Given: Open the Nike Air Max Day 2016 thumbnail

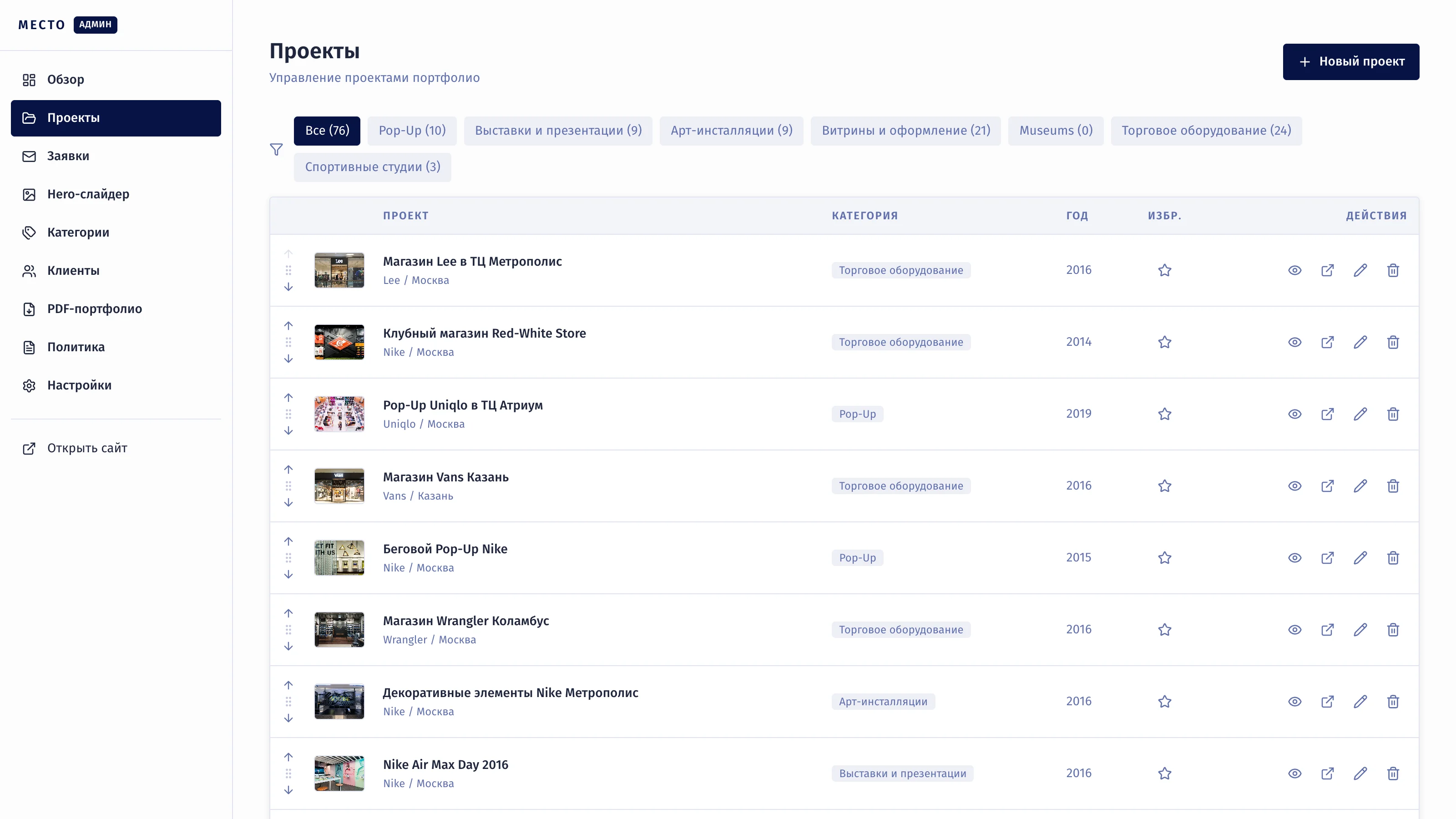Looking at the screenshot, I should [339, 773].
